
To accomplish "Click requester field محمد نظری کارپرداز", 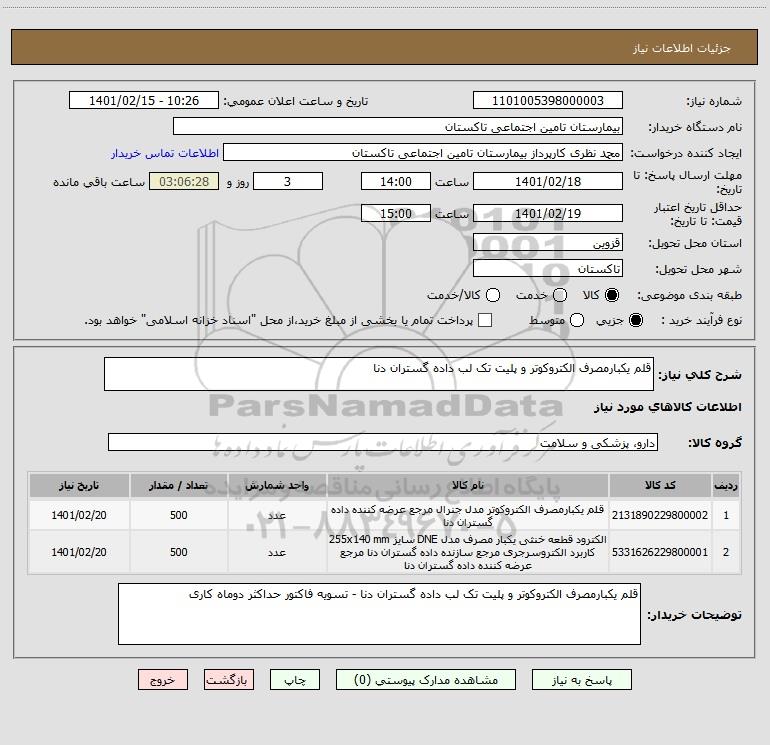I will click(423, 152).
